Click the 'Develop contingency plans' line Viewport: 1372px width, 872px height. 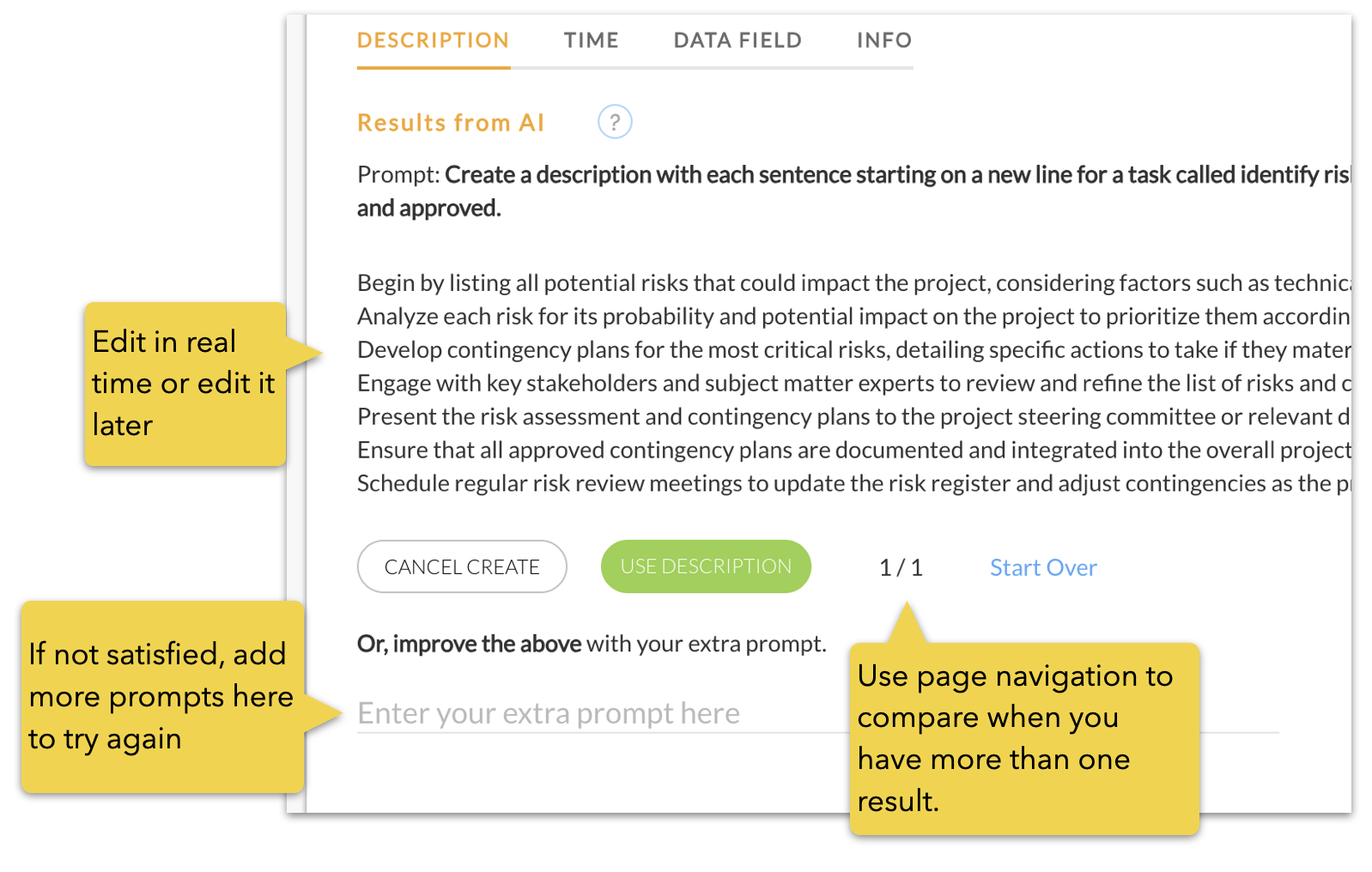coord(854,350)
